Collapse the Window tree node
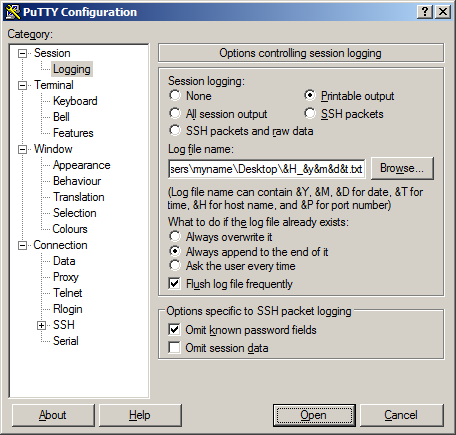Image resolution: width=456 pixels, height=435 pixels. [22, 149]
